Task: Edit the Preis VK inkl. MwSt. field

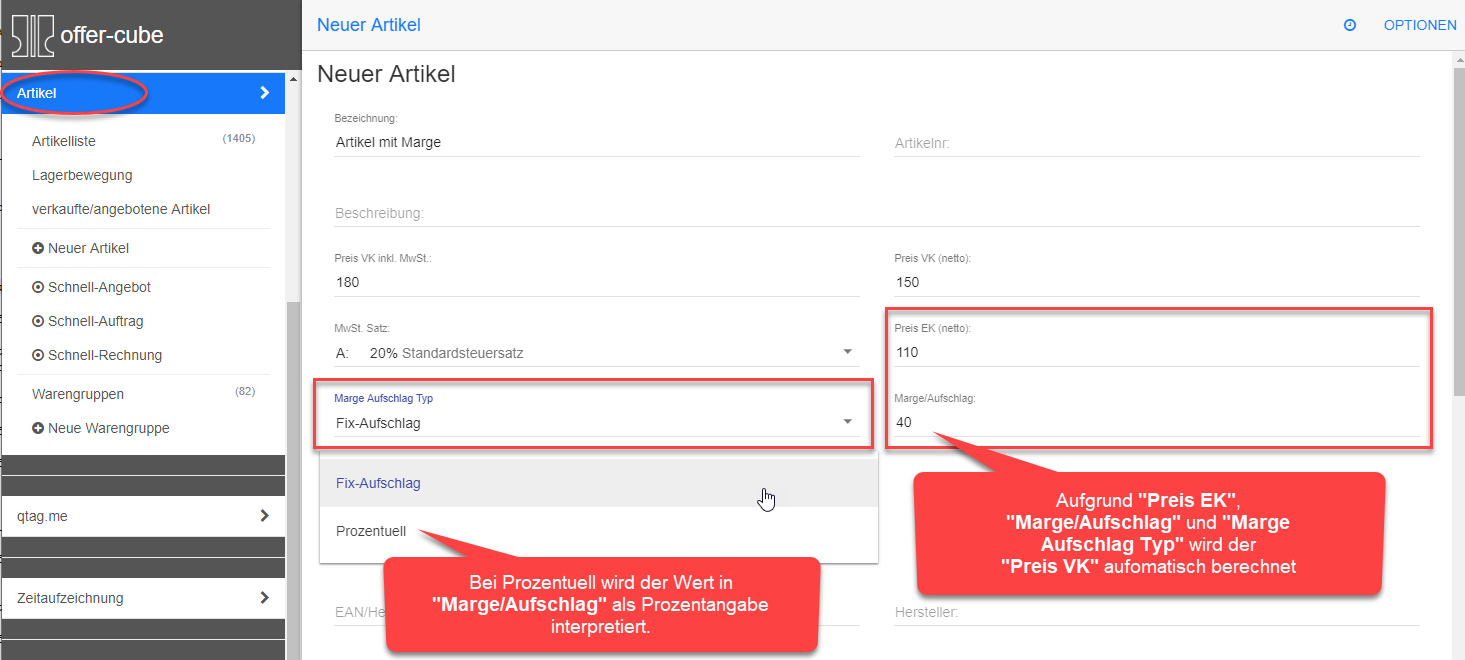Action: pyautogui.click(x=597, y=282)
